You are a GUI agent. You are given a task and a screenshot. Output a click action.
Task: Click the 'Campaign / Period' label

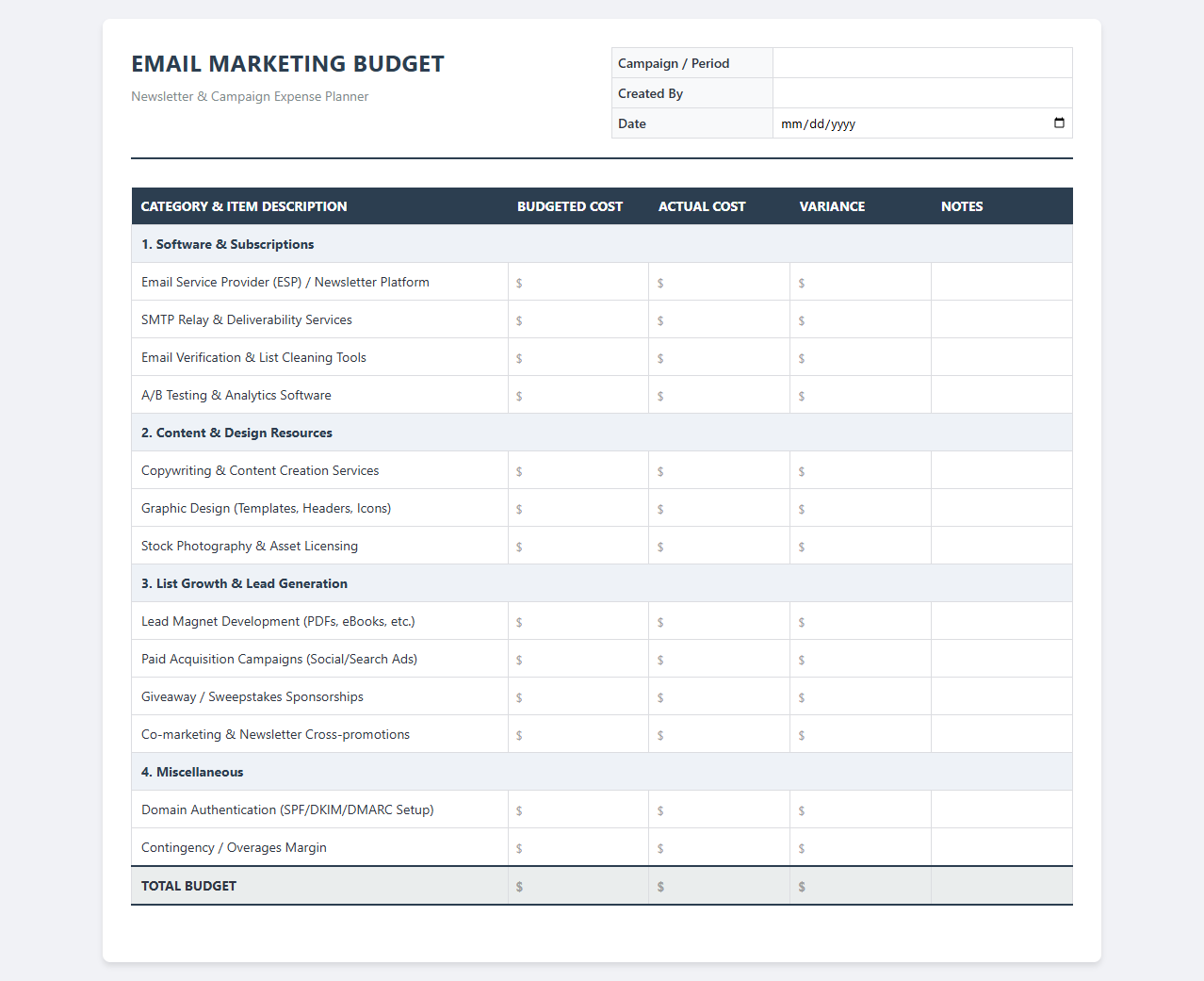pyautogui.click(x=674, y=63)
